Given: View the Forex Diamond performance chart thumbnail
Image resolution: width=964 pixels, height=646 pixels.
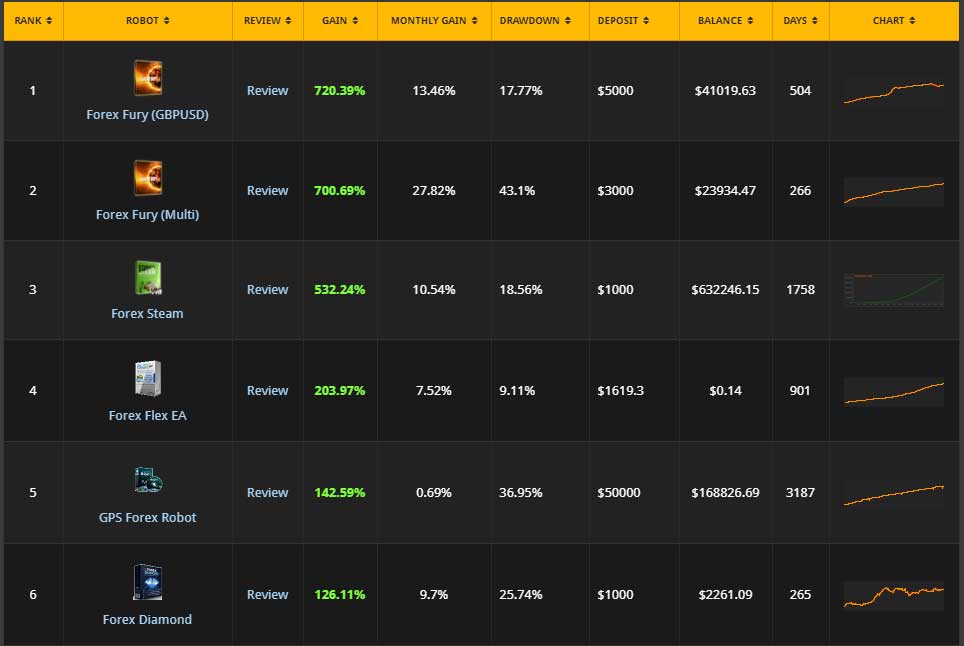Looking at the screenshot, I should pyautogui.click(x=893, y=594).
